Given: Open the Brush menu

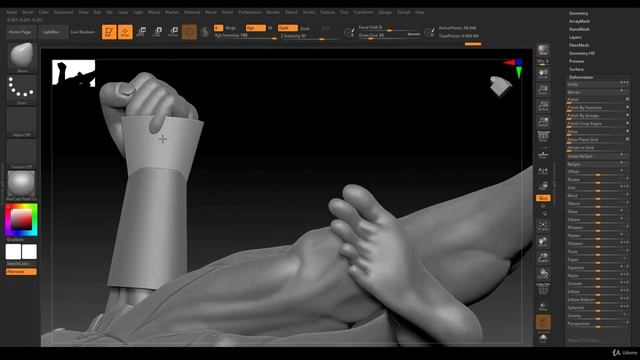Looking at the screenshot, I should [28, 12].
